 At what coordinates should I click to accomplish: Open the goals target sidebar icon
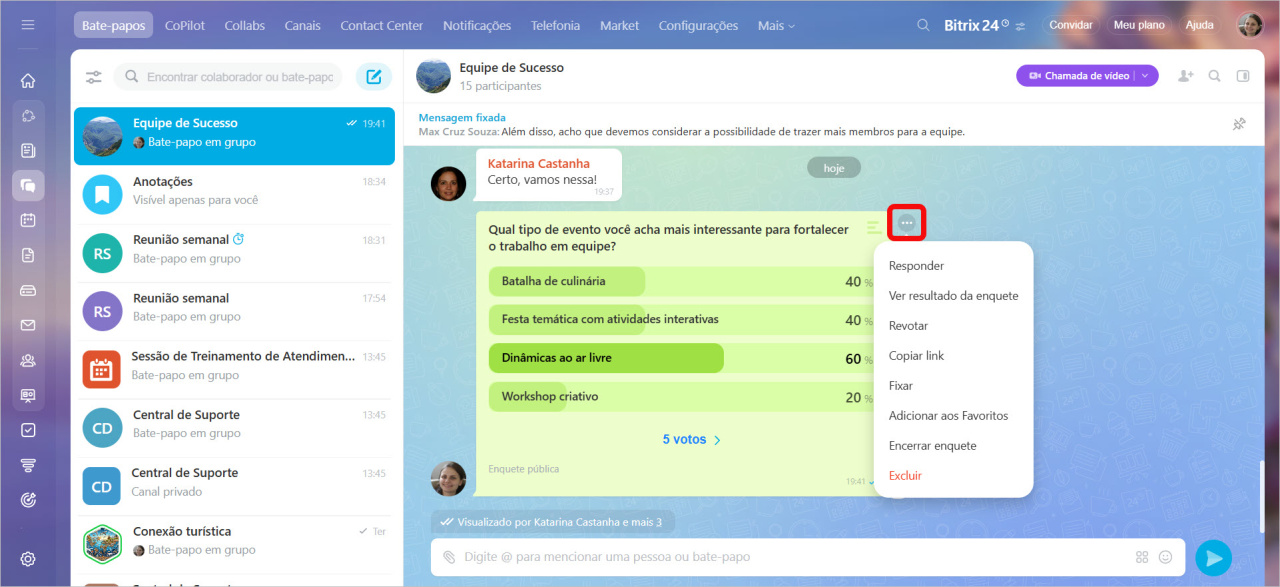point(28,499)
